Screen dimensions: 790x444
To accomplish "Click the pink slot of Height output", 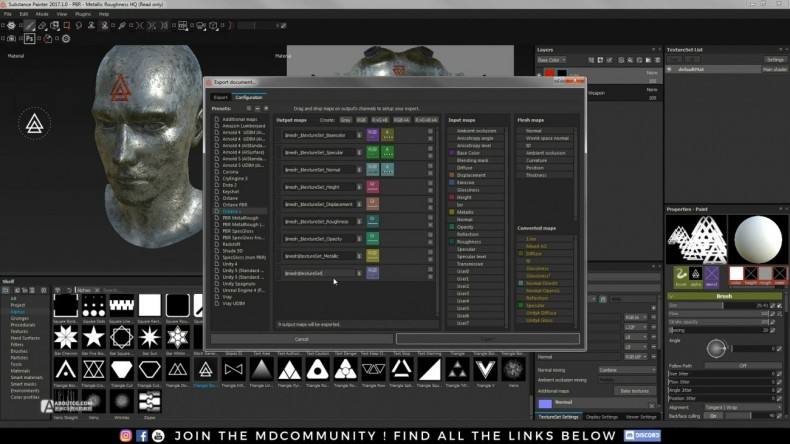I will [372, 186].
